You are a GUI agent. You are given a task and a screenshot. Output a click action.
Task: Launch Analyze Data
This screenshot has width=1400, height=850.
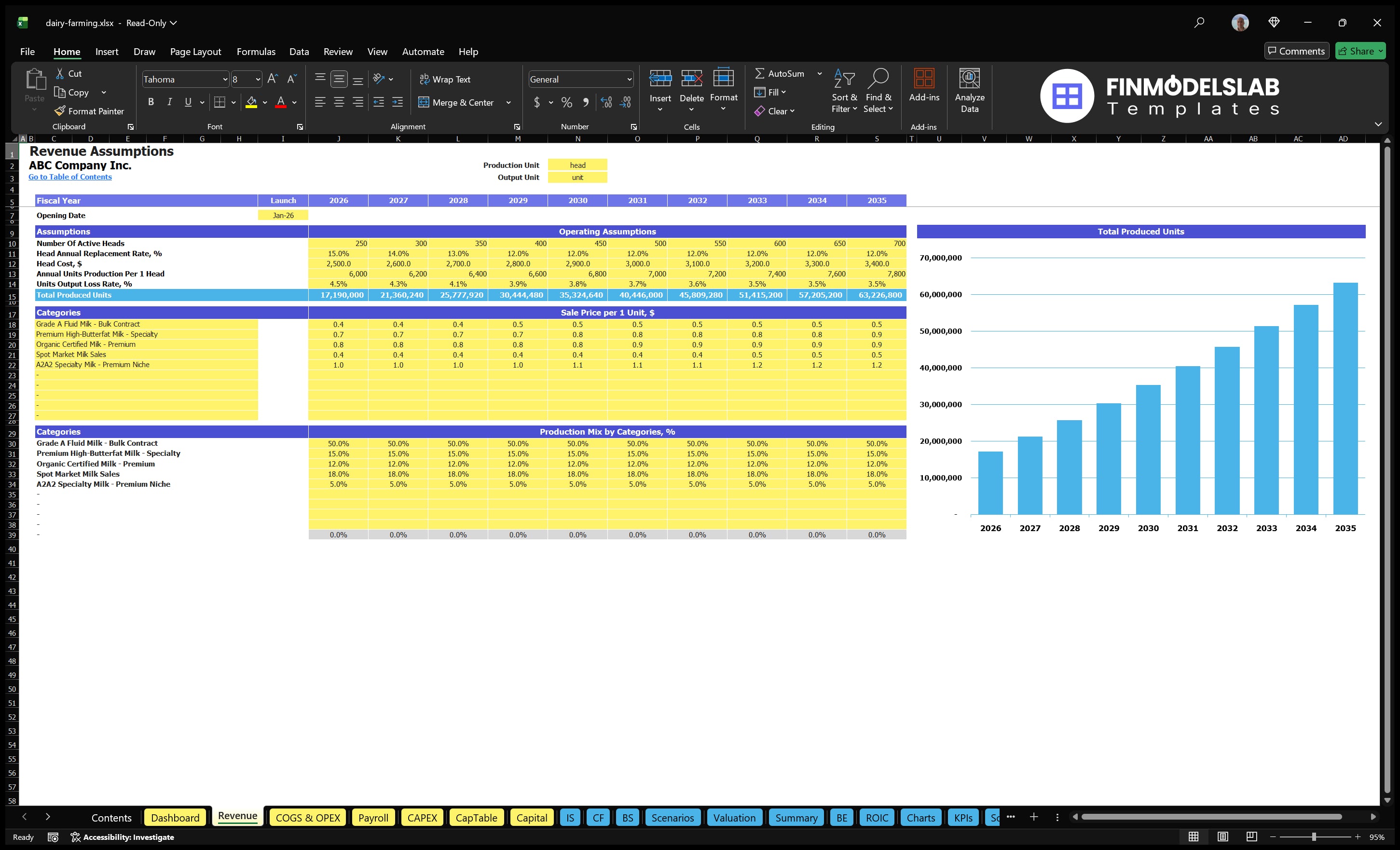[x=970, y=91]
